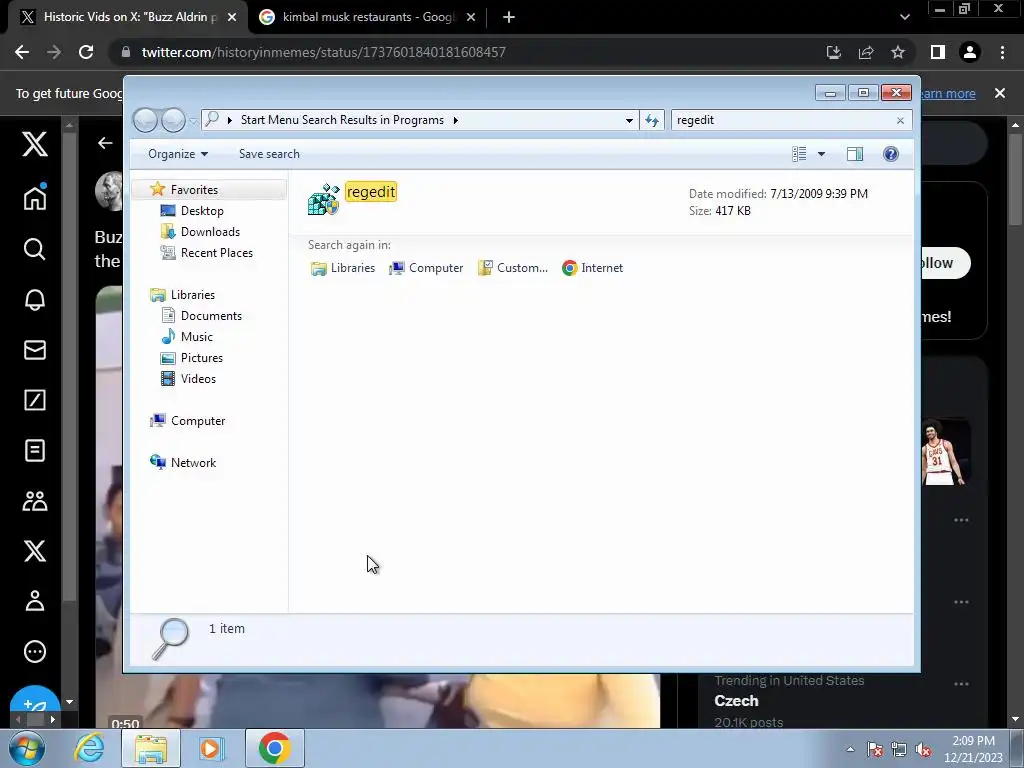
Task: Search again in Custom location
Action: (513, 268)
